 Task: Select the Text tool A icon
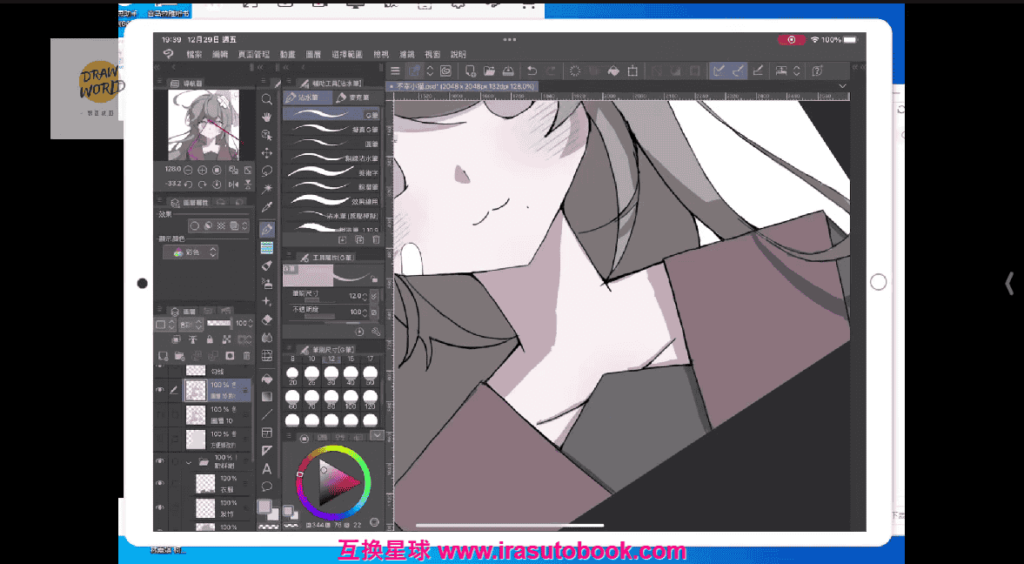266,468
